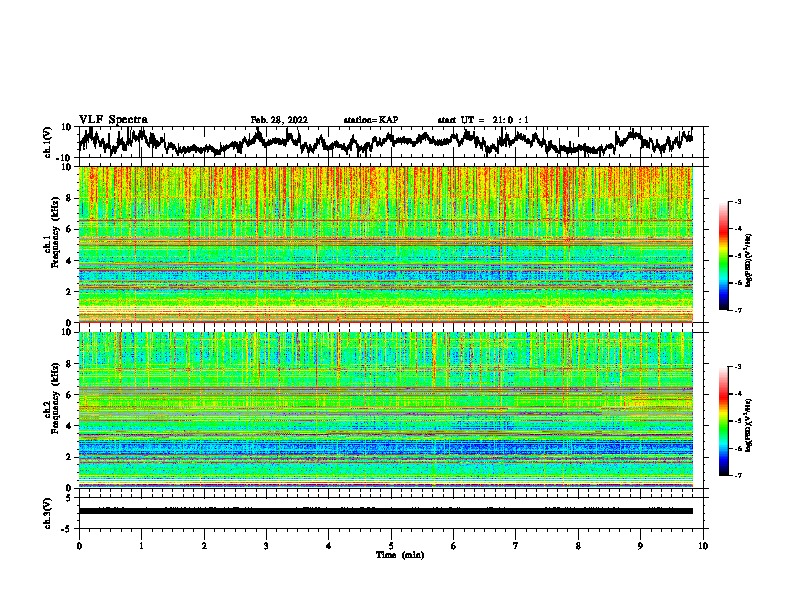Click the ch.1 spectrogram color scale bar
The width and height of the screenshot is (792, 612).
pyautogui.click(x=723, y=256)
